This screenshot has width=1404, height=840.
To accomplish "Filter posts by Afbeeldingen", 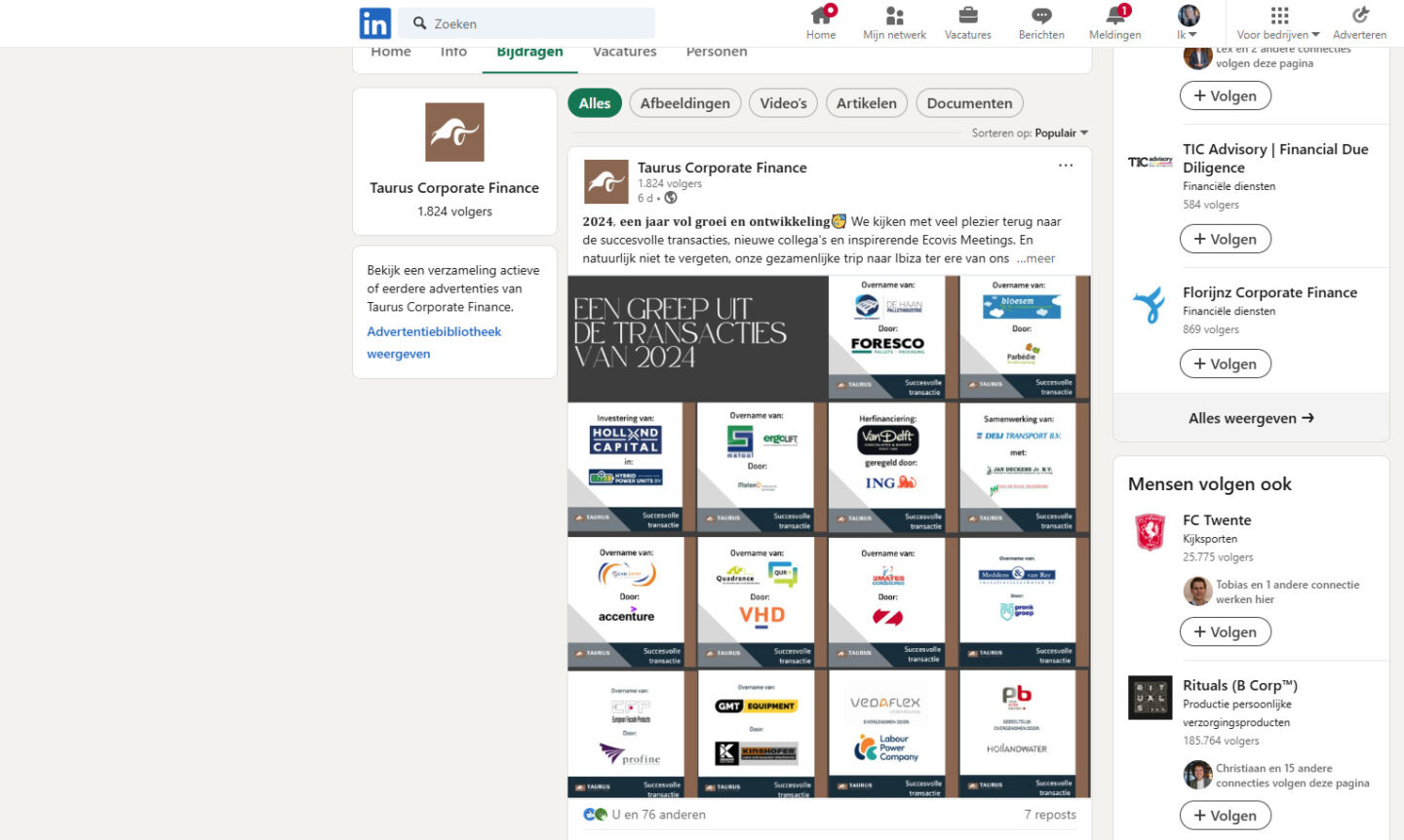I will coord(685,103).
